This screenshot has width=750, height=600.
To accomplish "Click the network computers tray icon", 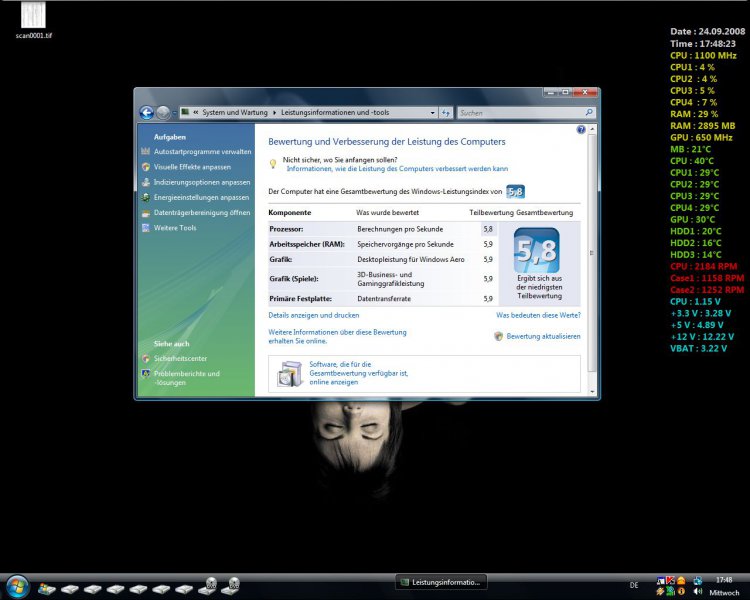I will coord(698,580).
